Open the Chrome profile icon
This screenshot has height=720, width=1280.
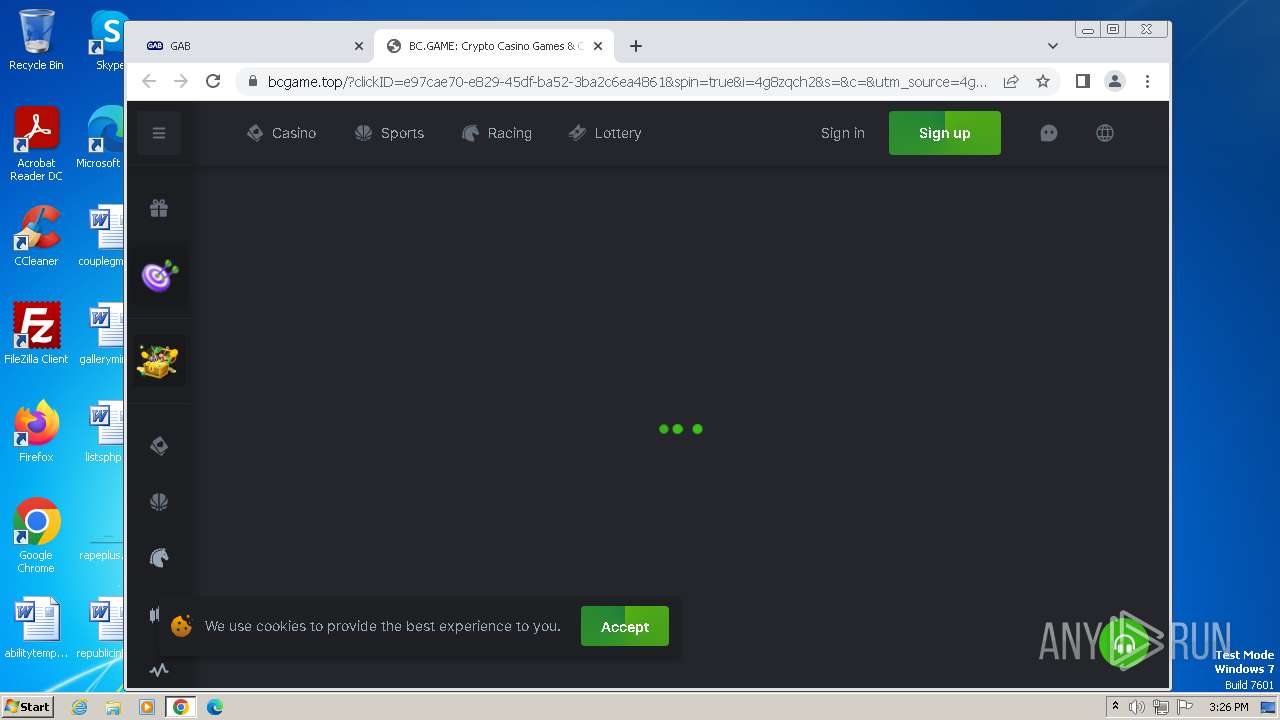(x=1115, y=81)
